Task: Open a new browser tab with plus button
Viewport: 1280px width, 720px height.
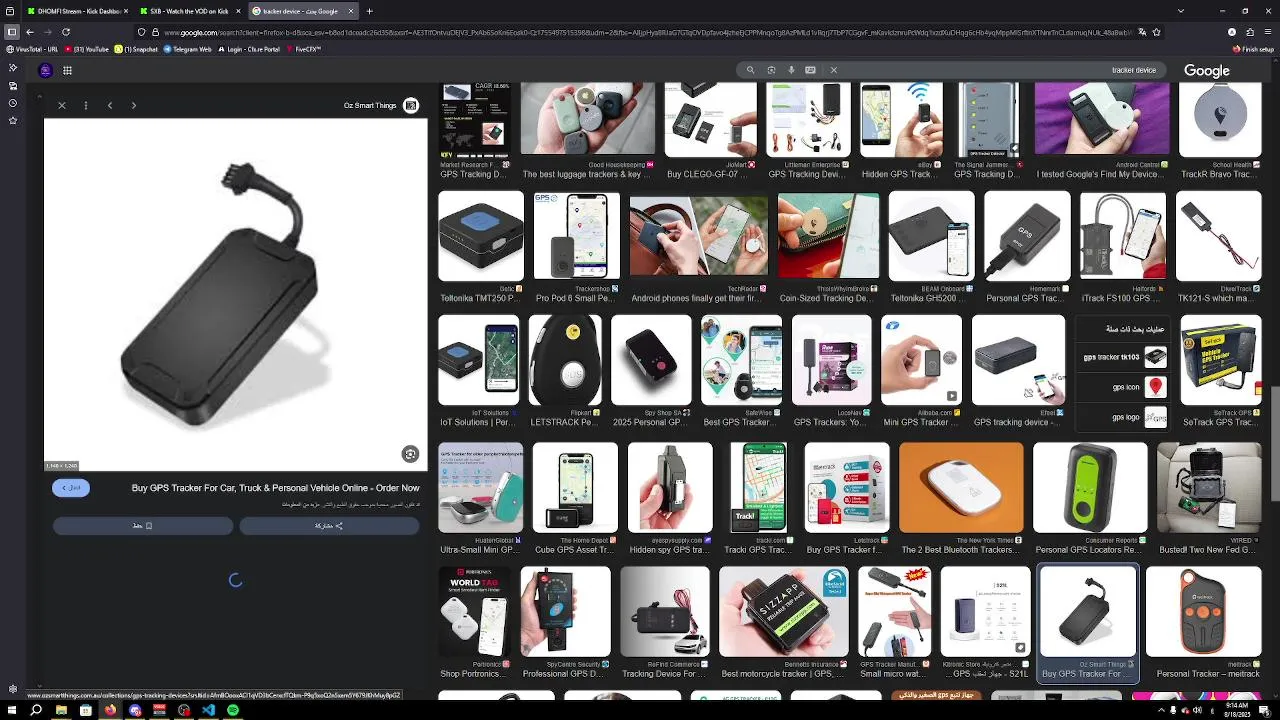Action: pyautogui.click(x=370, y=11)
